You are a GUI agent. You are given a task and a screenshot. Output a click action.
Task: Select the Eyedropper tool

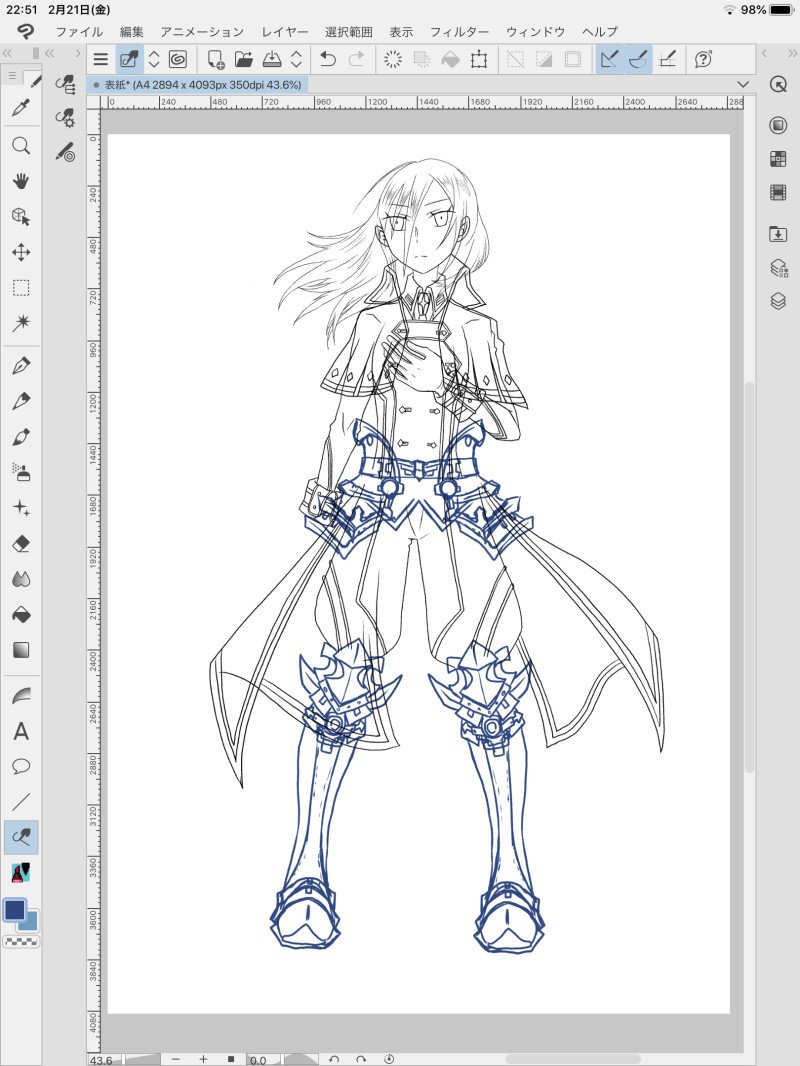(x=21, y=108)
